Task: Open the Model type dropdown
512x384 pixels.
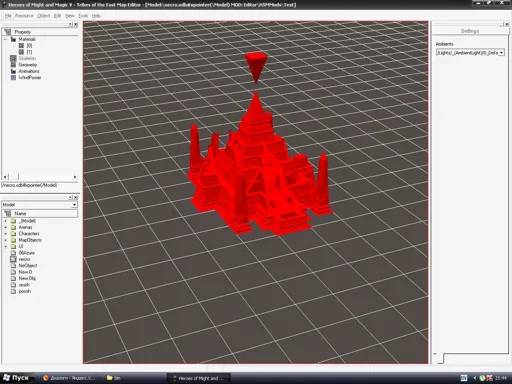Action: [x=74, y=205]
